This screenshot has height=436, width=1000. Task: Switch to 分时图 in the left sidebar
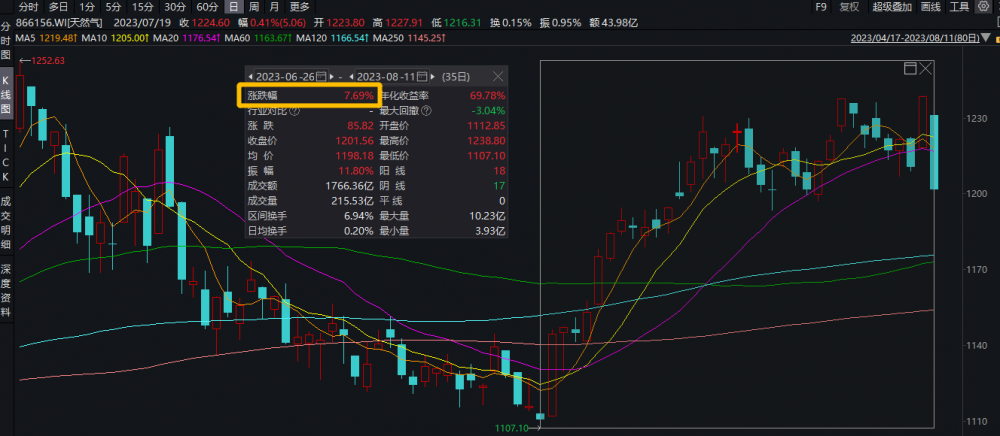click(x=6, y=41)
